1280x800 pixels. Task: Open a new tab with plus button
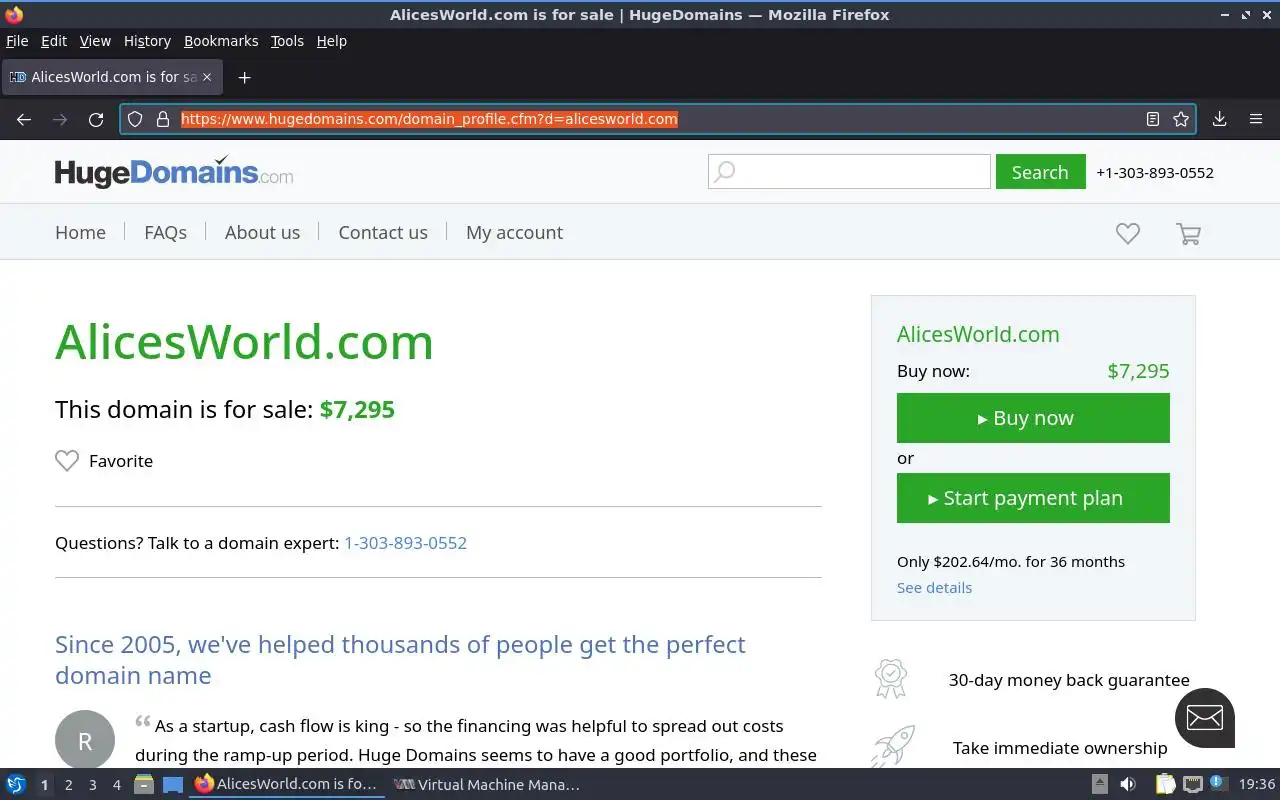tap(244, 77)
